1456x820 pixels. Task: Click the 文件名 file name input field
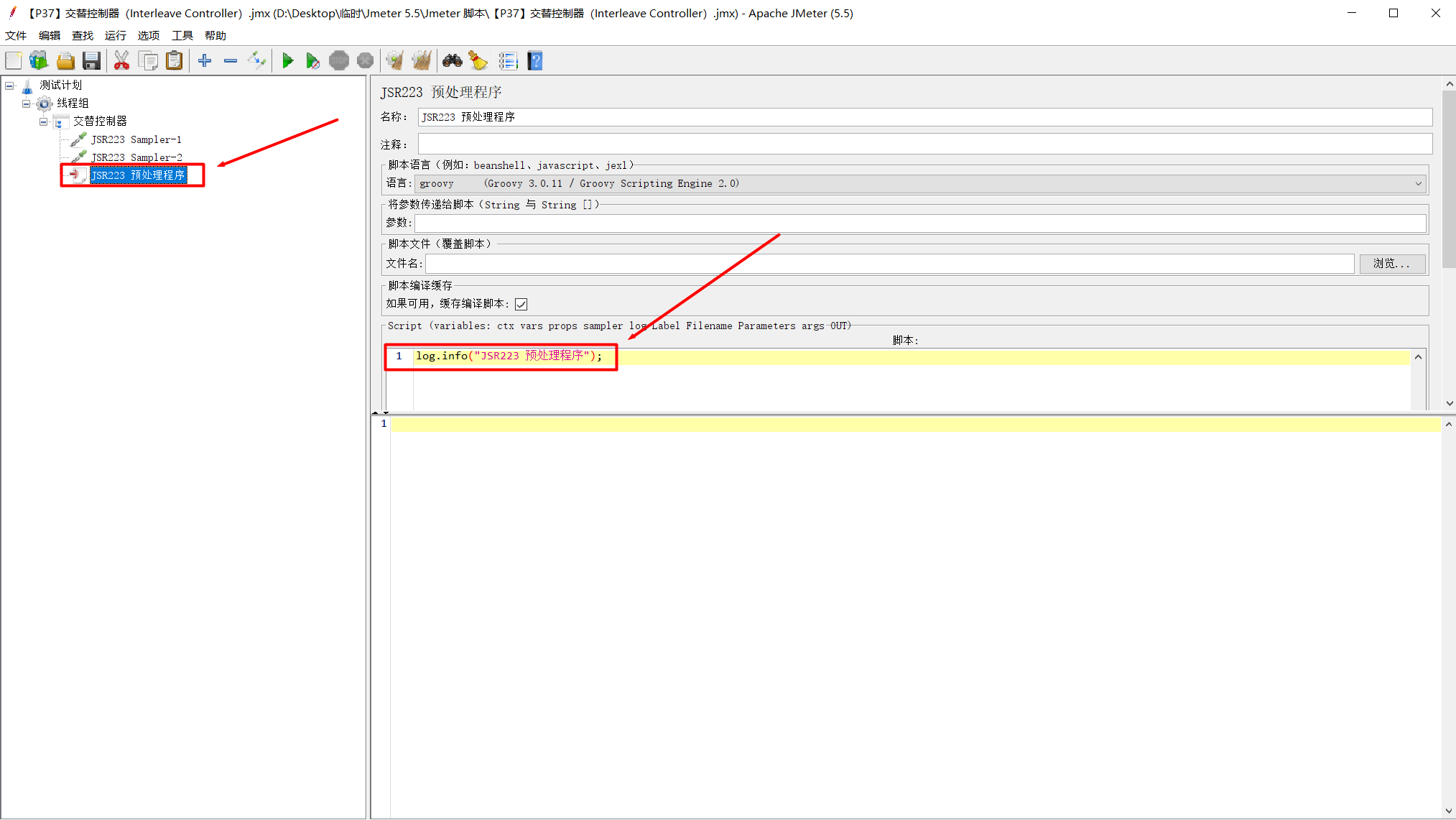pos(889,264)
